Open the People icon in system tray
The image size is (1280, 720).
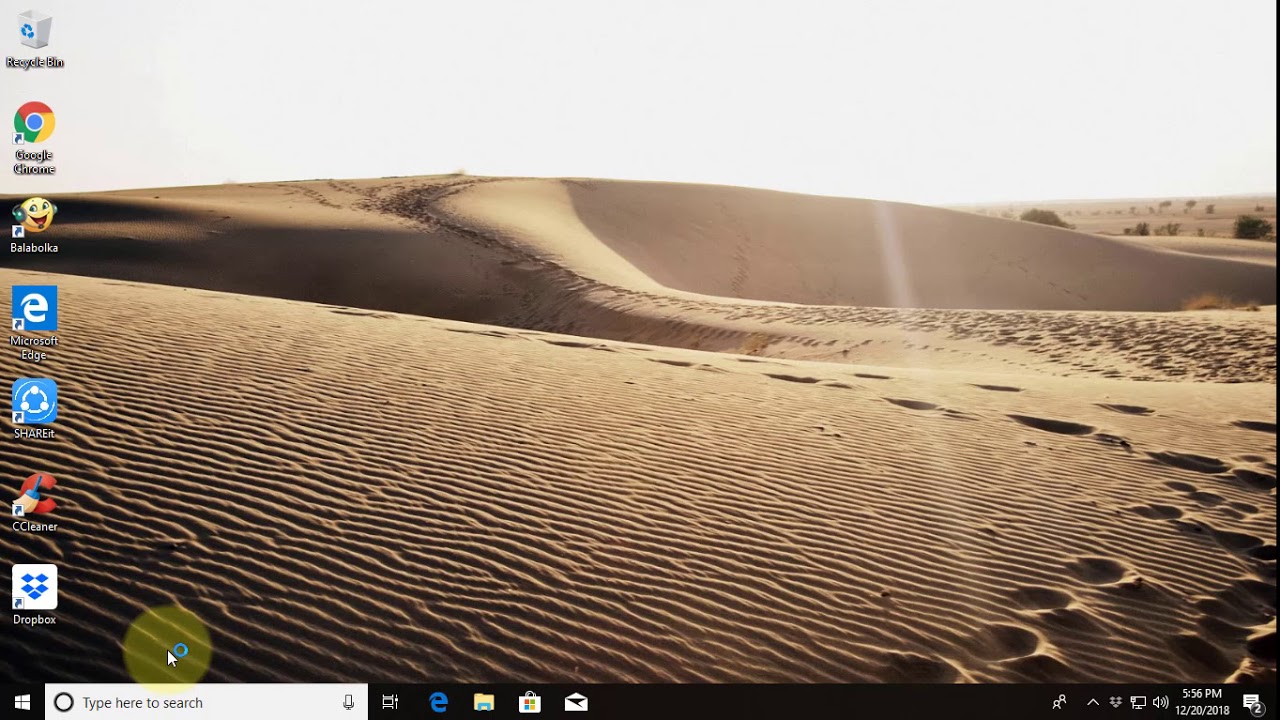1059,702
